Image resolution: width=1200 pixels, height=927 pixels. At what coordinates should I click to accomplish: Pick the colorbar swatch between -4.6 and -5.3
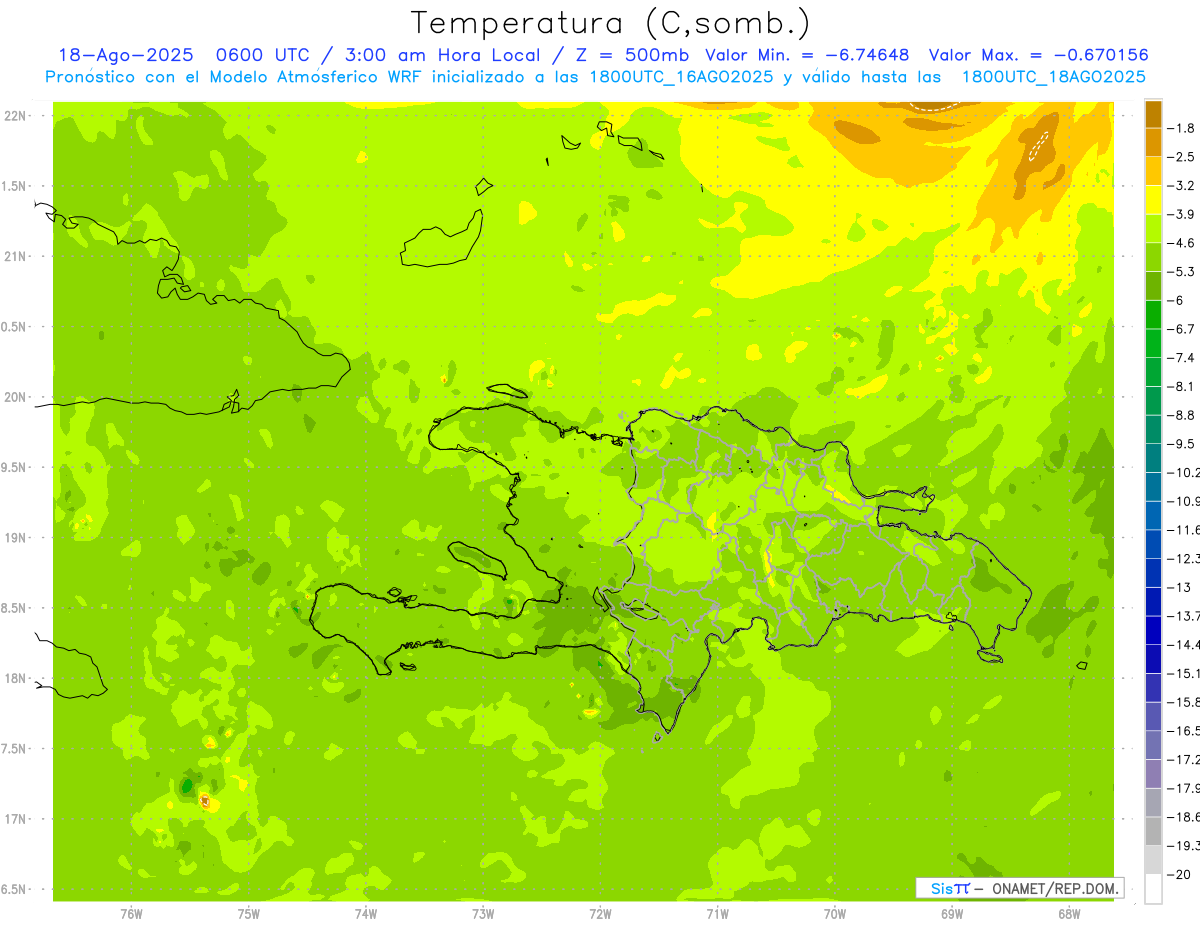[1153, 257]
